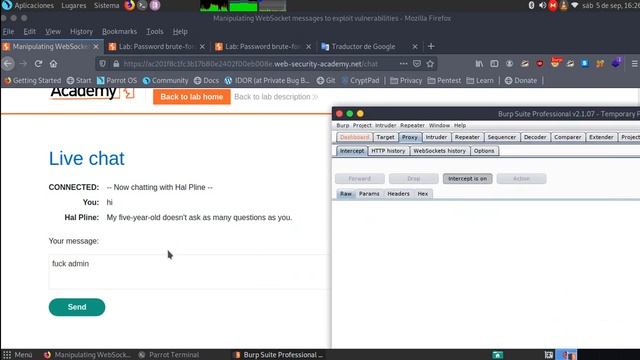Click the Bluetooth icon in system tray
Viewport: 640px width, 360px height.
531,5
